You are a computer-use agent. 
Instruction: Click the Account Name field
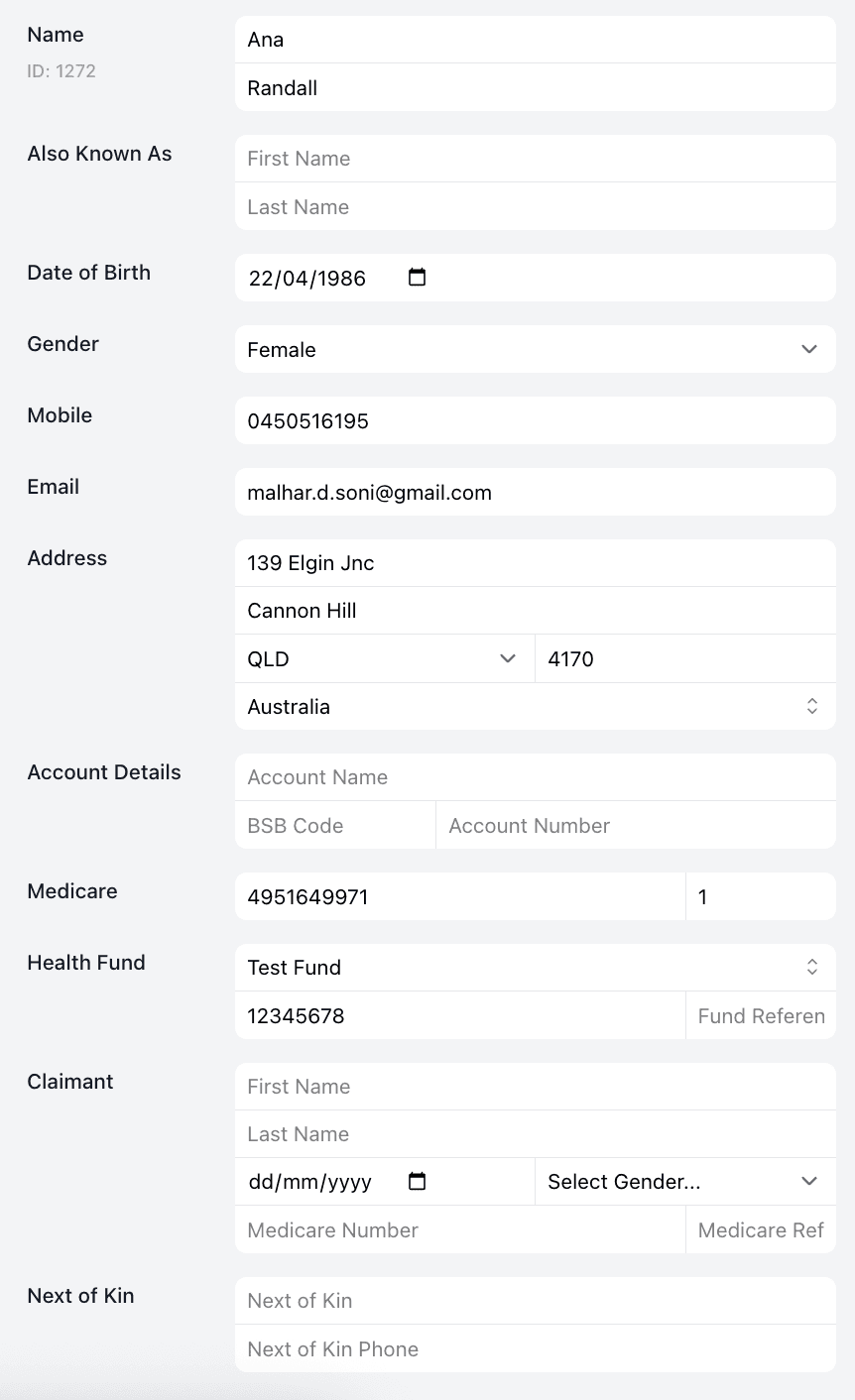click(535, 777)
